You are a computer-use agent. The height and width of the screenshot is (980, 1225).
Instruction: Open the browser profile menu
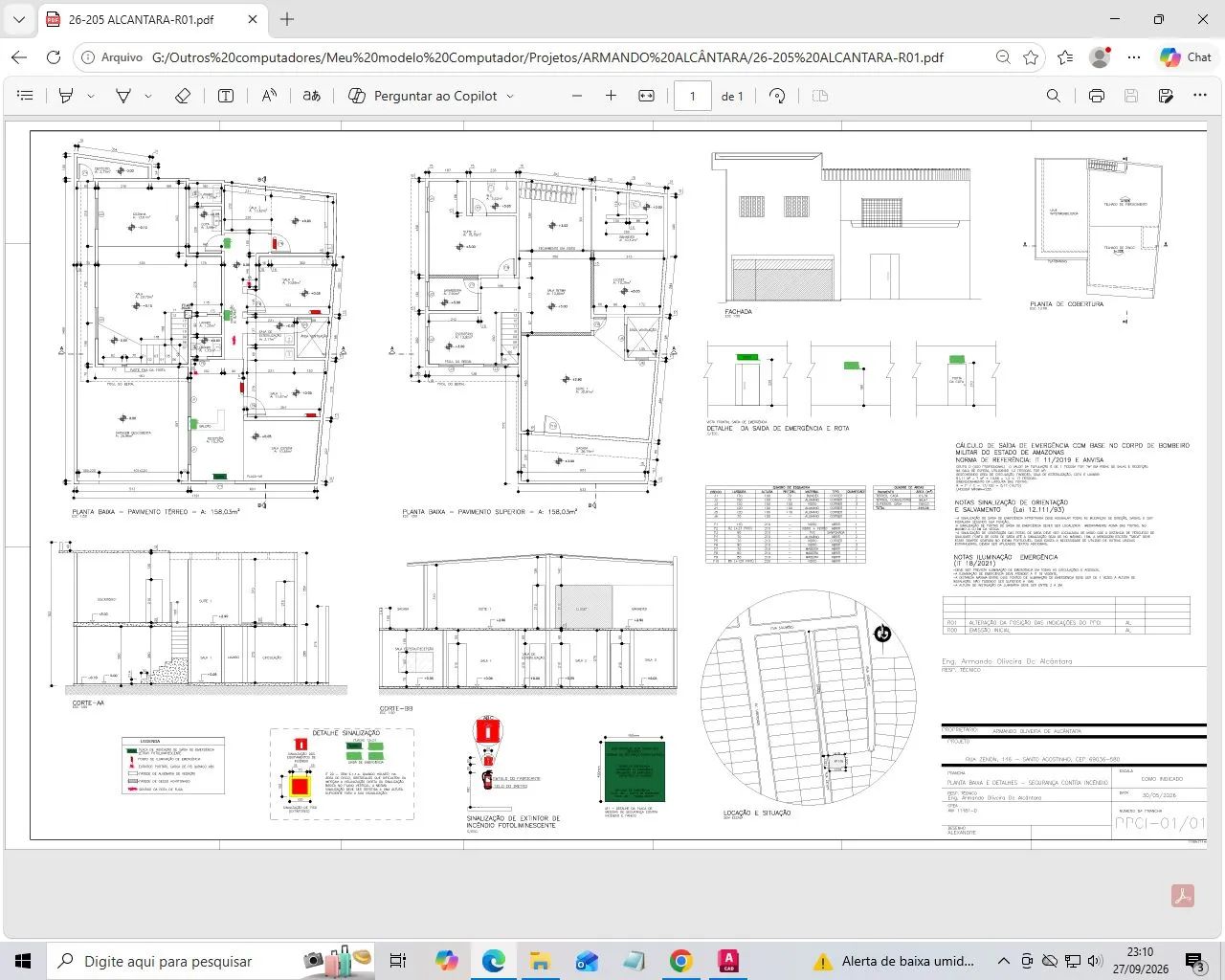point(1100,57)
